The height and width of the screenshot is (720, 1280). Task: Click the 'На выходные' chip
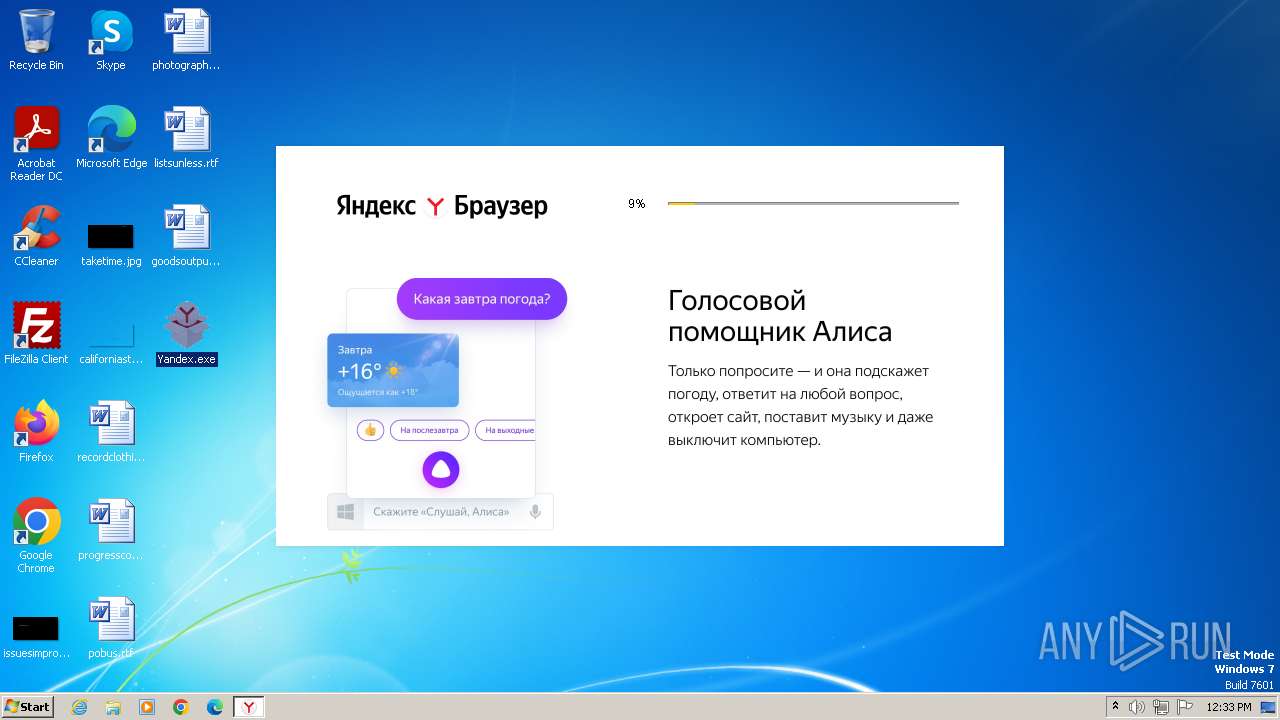505,430
